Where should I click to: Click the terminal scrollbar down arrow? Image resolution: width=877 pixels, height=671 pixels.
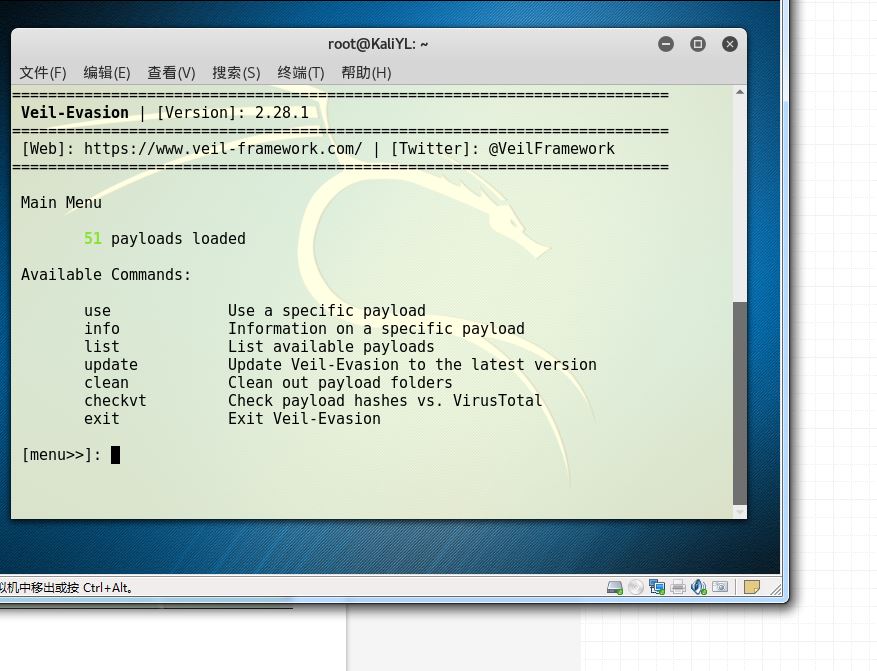pos(740,512)
